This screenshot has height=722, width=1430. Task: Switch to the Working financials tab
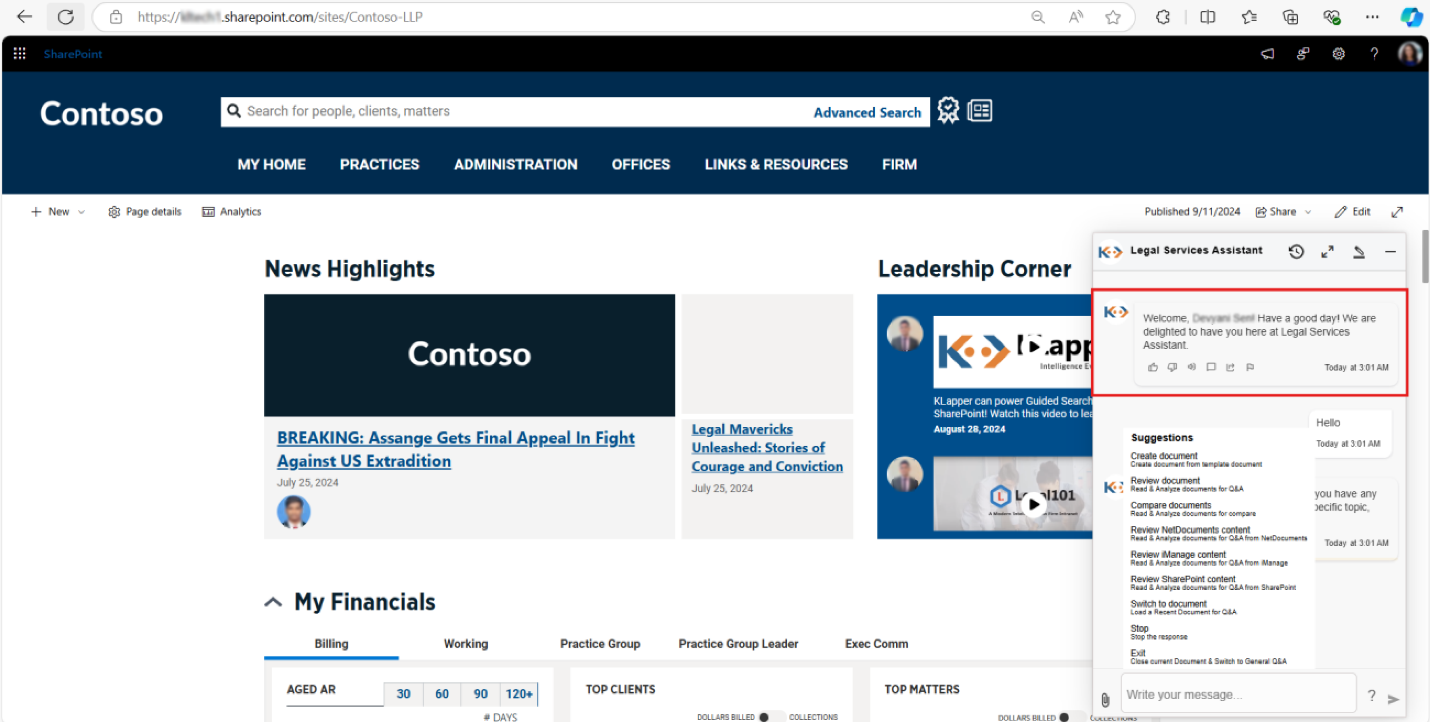coord(466,644)
